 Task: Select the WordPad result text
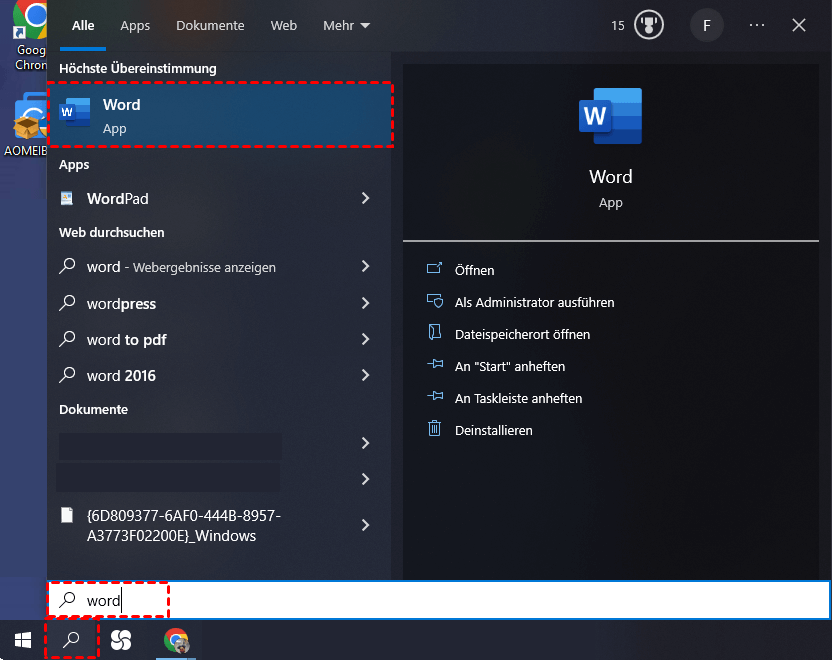pos(118,198)
